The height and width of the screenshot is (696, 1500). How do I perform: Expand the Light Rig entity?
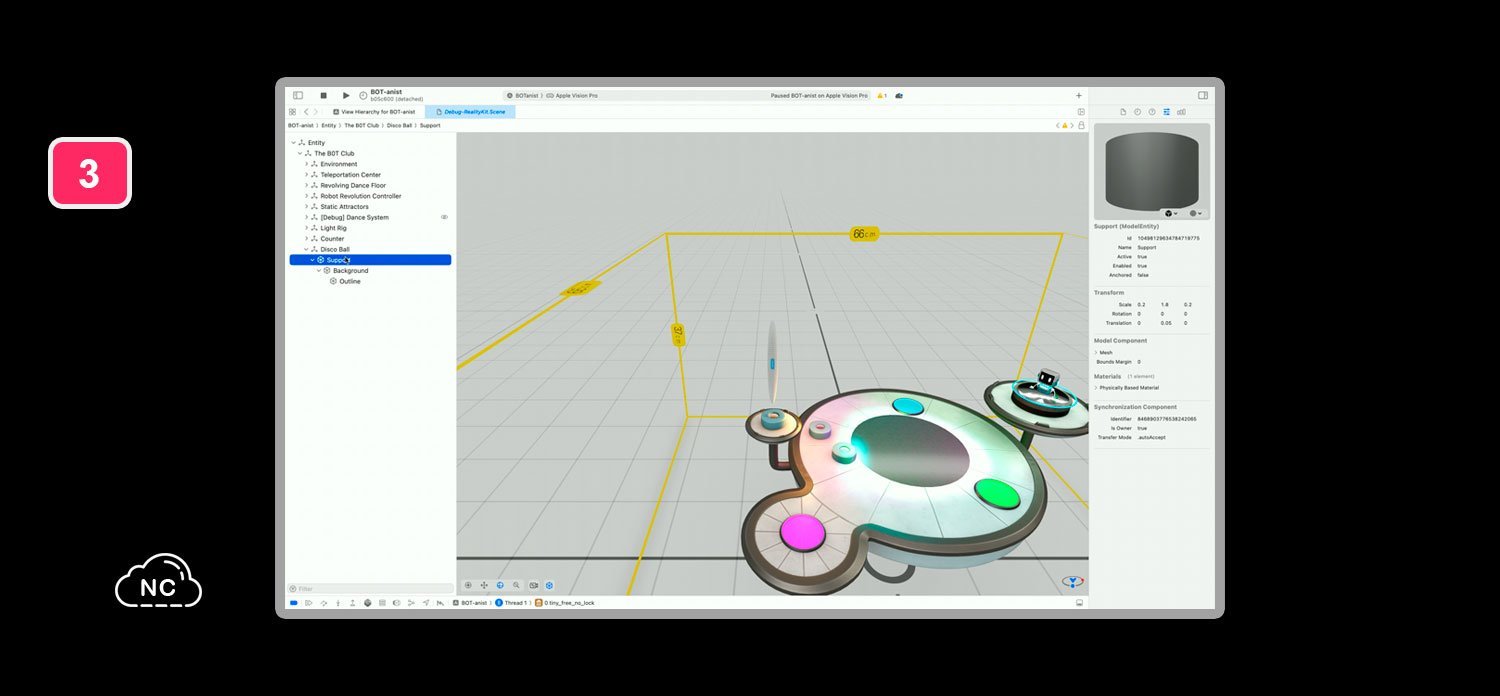point(306,228)
